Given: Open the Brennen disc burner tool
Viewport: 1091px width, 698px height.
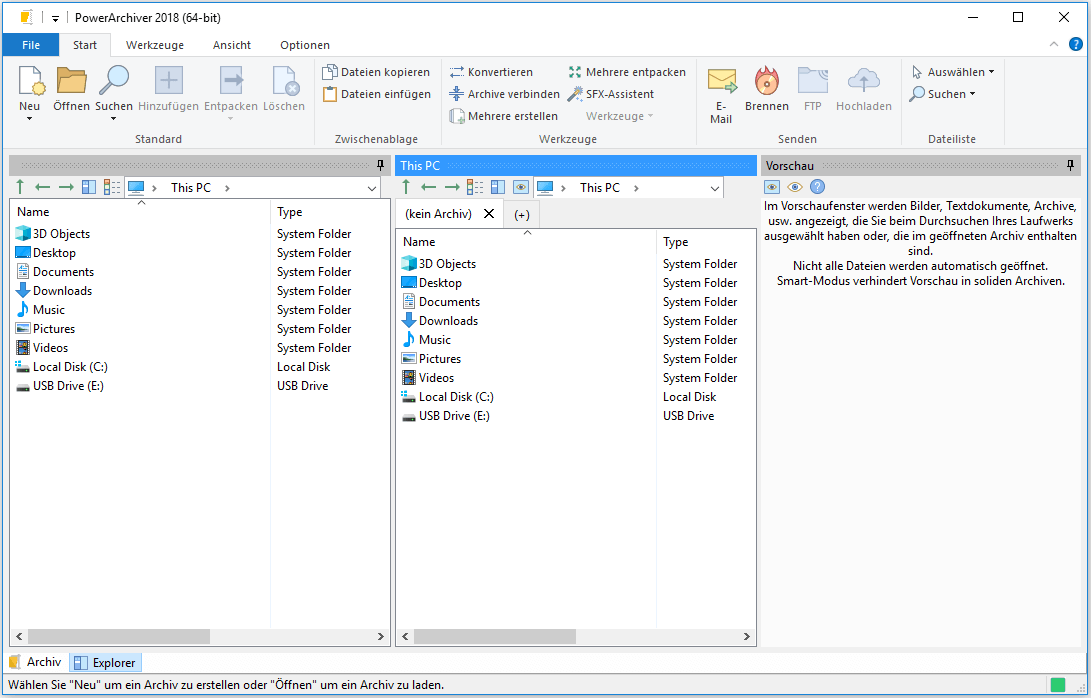Looking at the screenshot, I should pyautogui.click(x=767, y=82).
